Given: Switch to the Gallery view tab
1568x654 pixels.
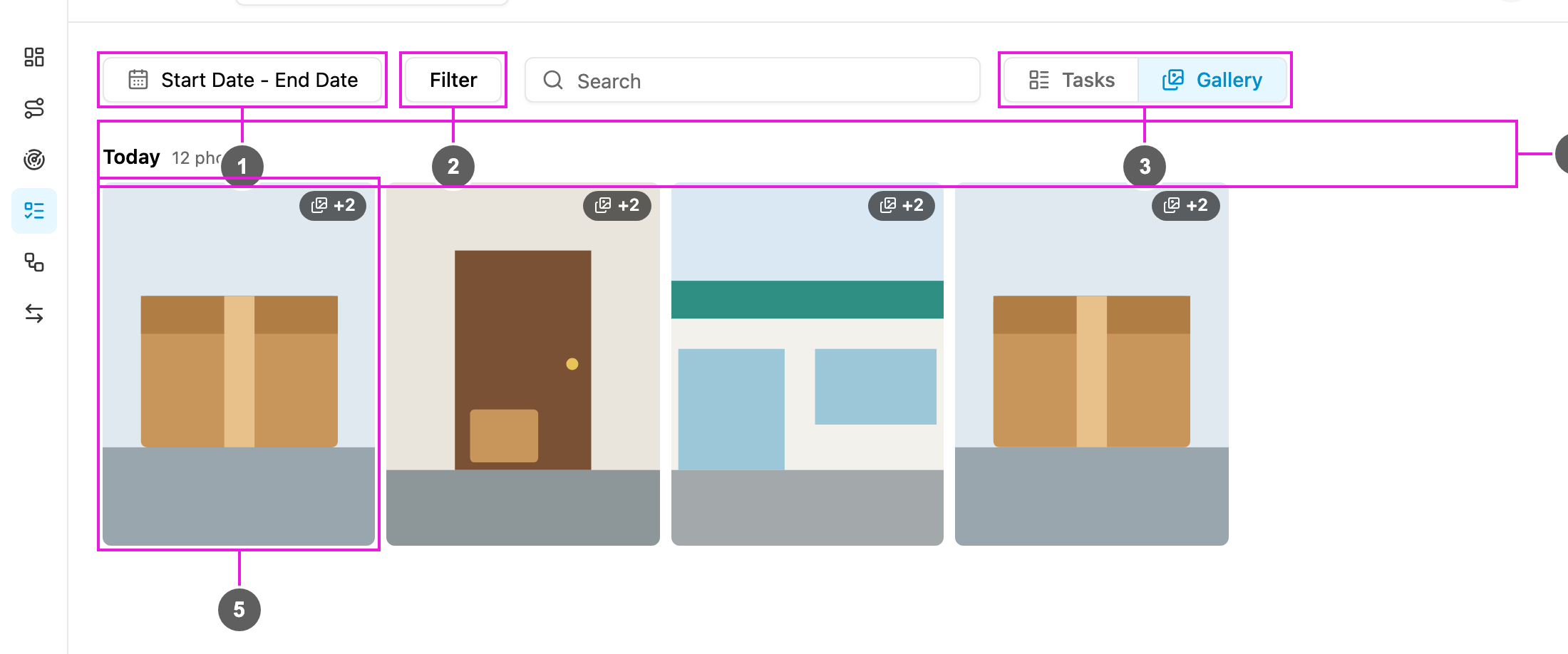Looking at the screenshot, I should coord(1212,80).
